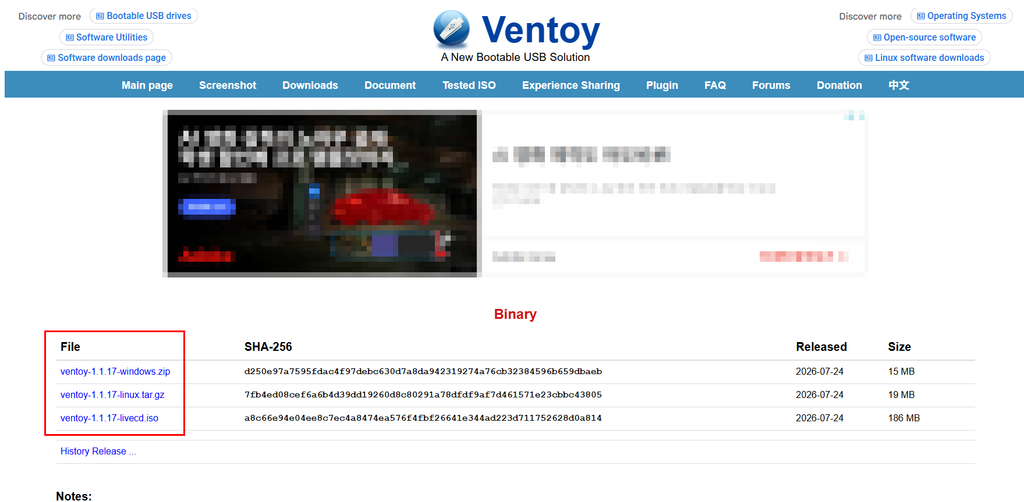Click the release date in the linux.tar.gz row
This screenshot has height=502, width=1024.
(x=820, y=394)
